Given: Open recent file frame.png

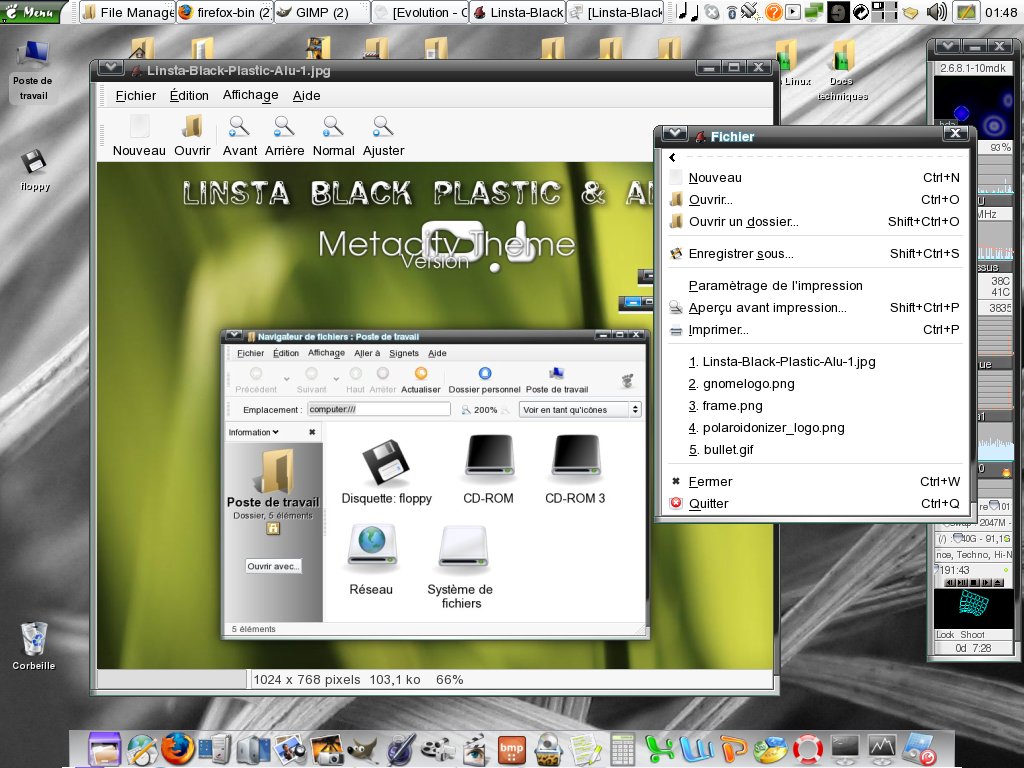Looking at the screenshot, I should pos(814,406).
